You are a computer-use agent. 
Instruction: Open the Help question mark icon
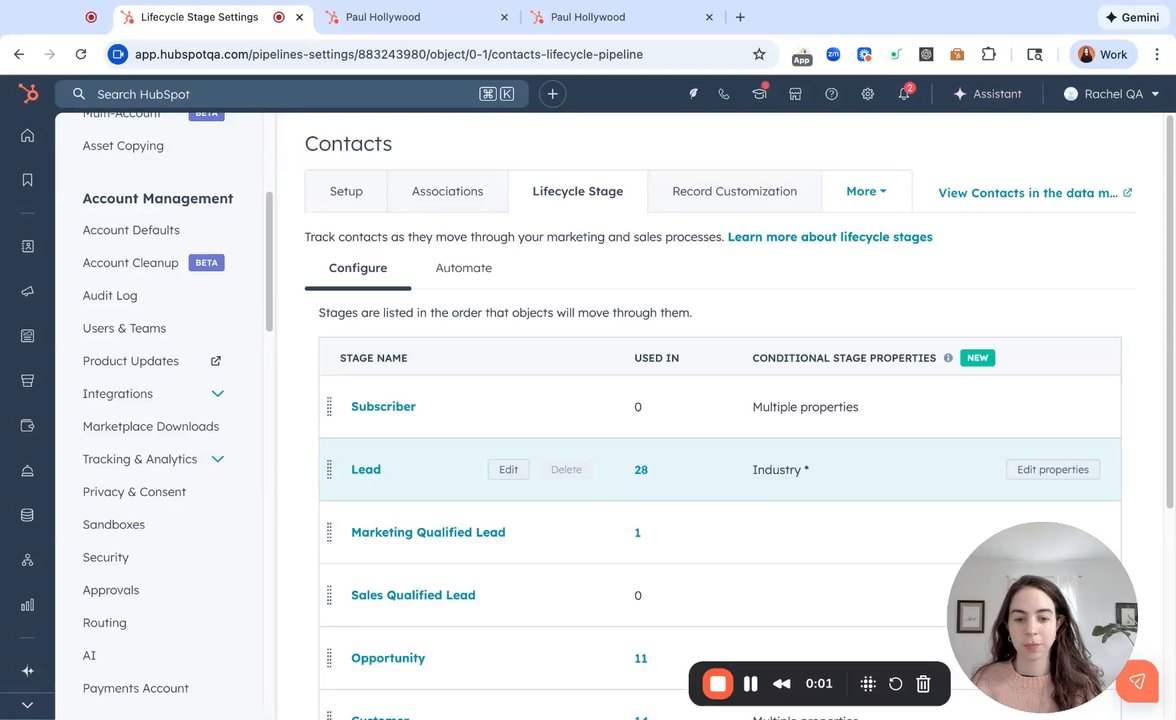pos(831,94)
